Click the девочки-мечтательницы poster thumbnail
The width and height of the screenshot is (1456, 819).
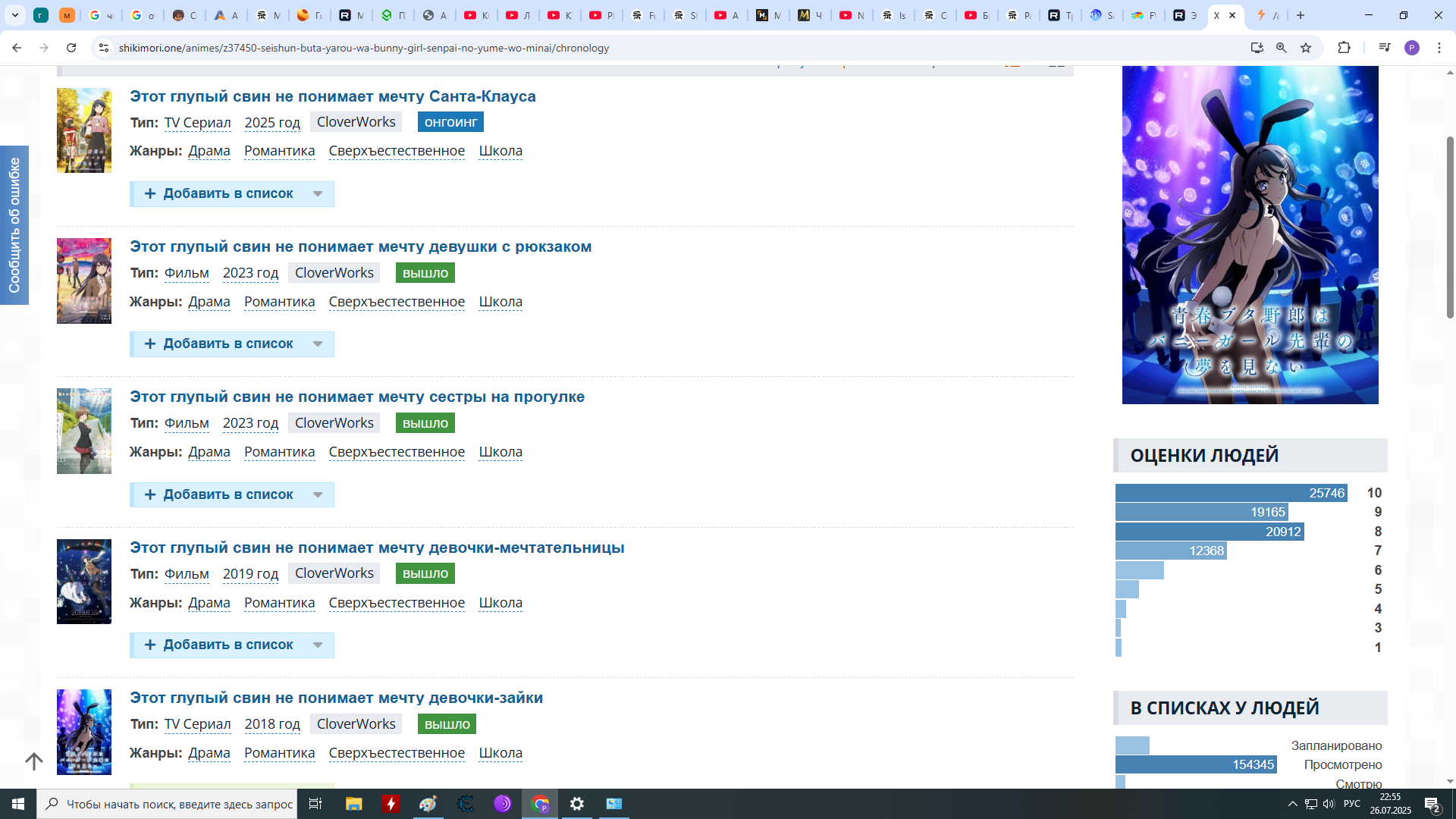(84, 582)
